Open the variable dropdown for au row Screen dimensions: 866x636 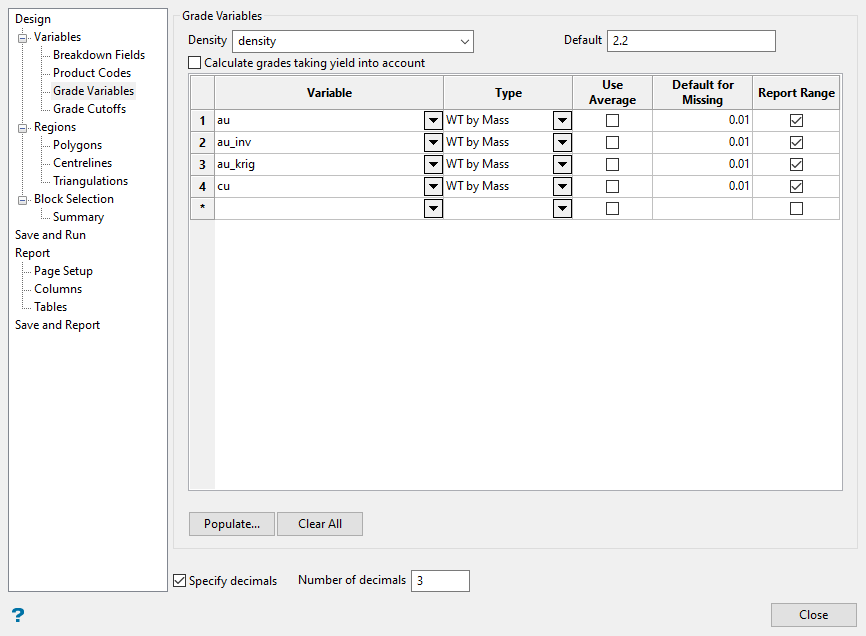click(x=433, y=121)
